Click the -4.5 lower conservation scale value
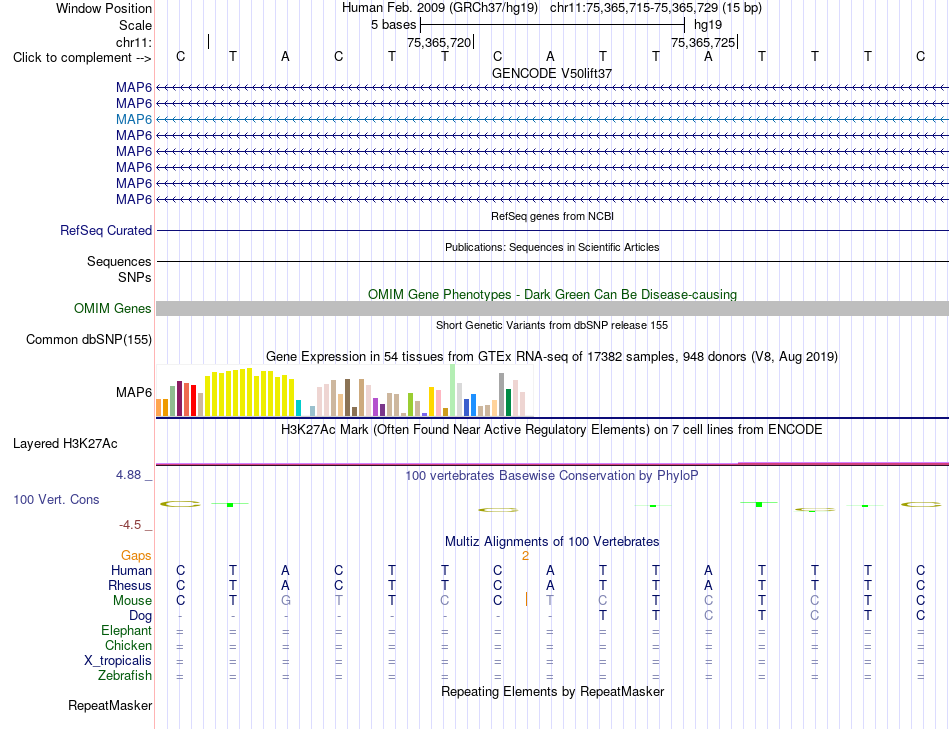The height and width of the screenshot is (729, 950). point(130,525)
